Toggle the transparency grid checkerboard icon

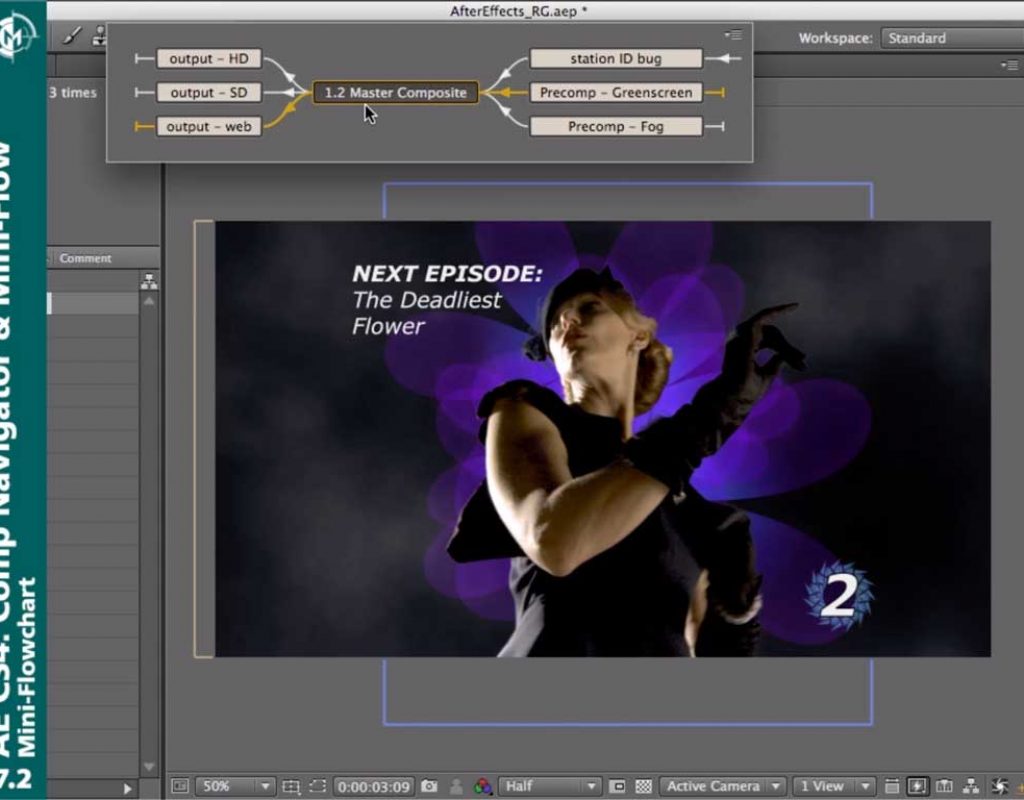(644, 786)
